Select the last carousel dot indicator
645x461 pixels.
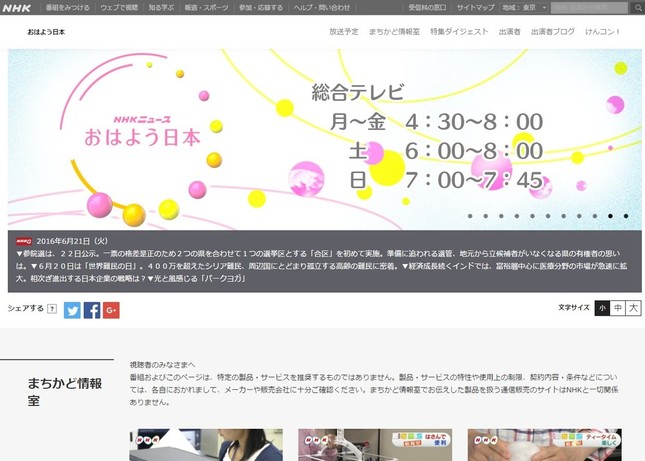pos(626,215)
